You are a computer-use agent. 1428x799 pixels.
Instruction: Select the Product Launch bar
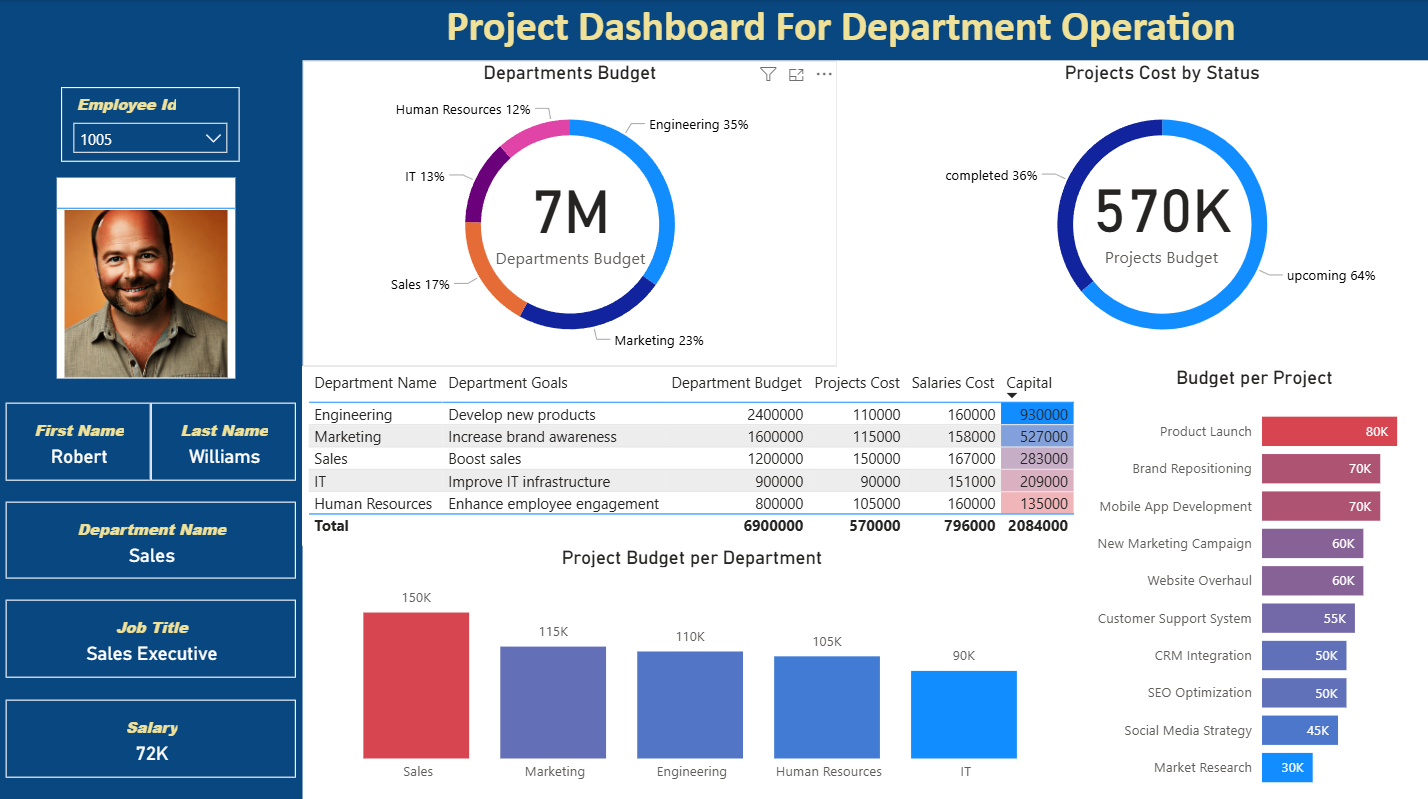coord(1328,432)
